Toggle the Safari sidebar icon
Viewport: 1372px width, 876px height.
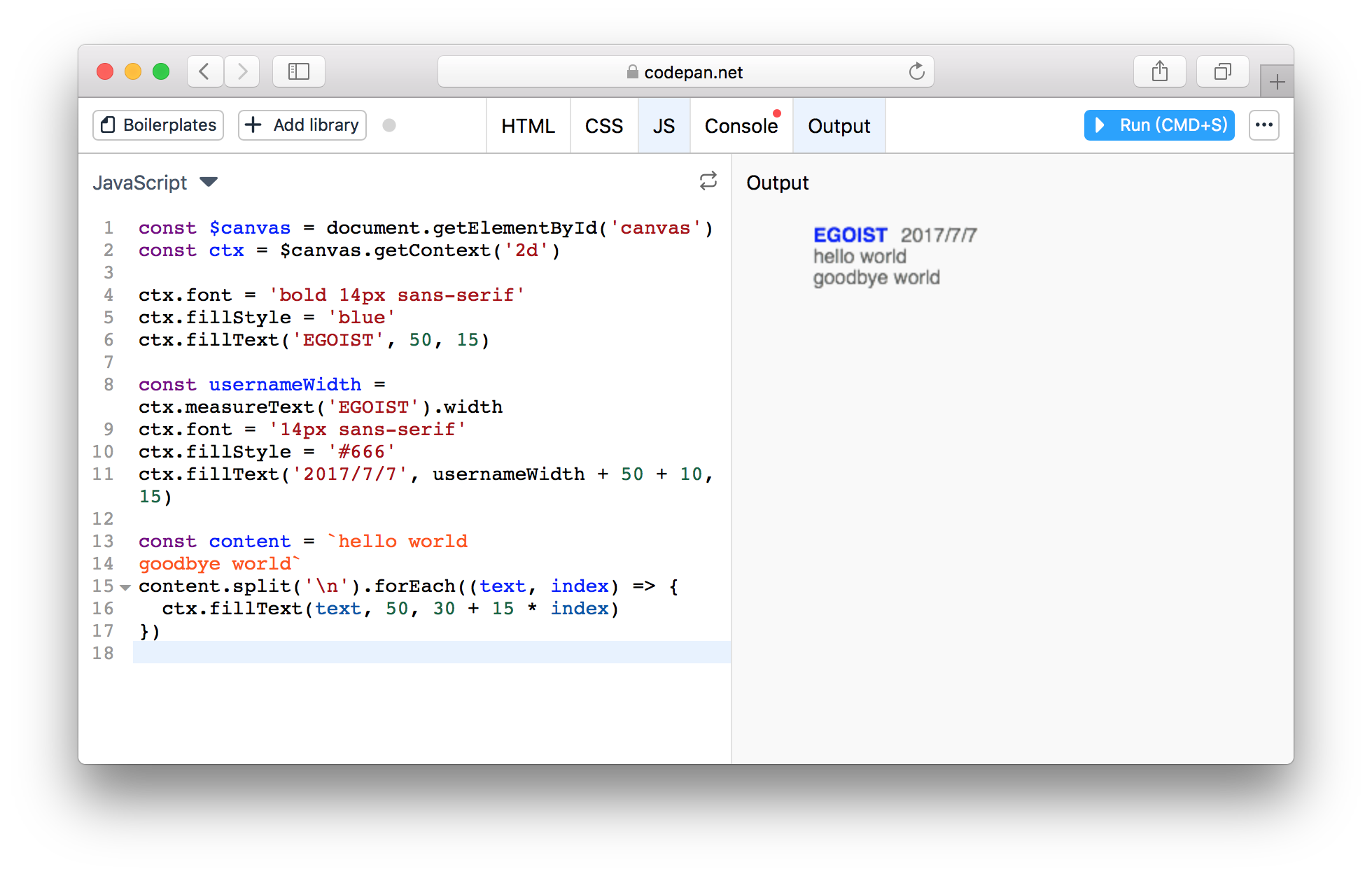pyautogui.click(x=298, y=71)
